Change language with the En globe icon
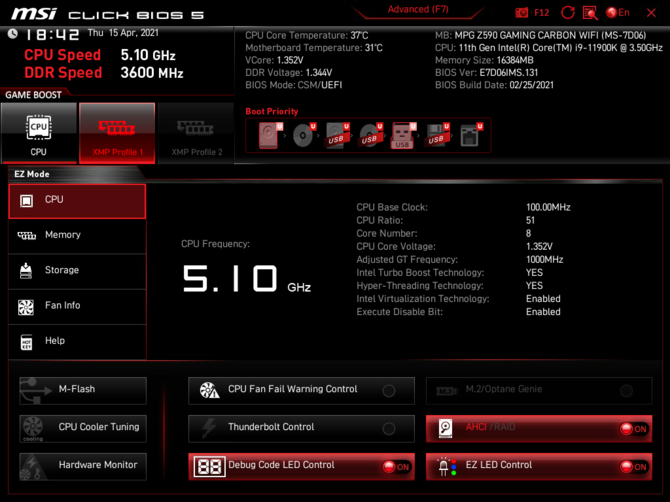 click(x=618, y=12)
